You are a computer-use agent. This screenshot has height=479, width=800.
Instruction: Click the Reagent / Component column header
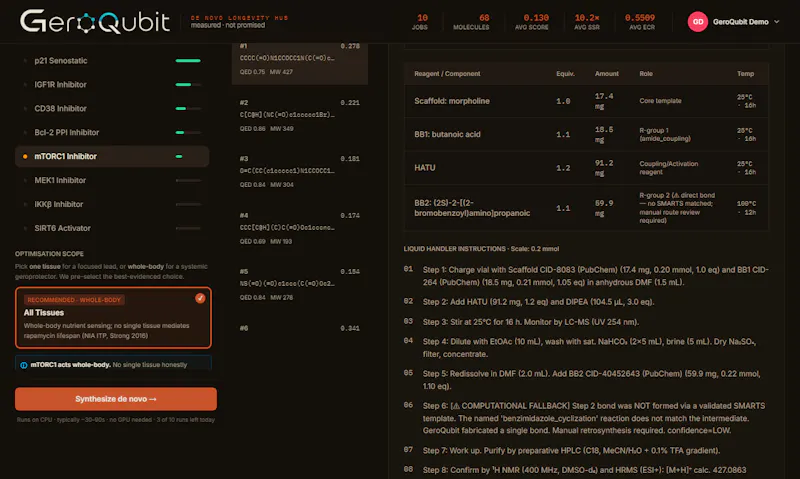click(447, 74)
